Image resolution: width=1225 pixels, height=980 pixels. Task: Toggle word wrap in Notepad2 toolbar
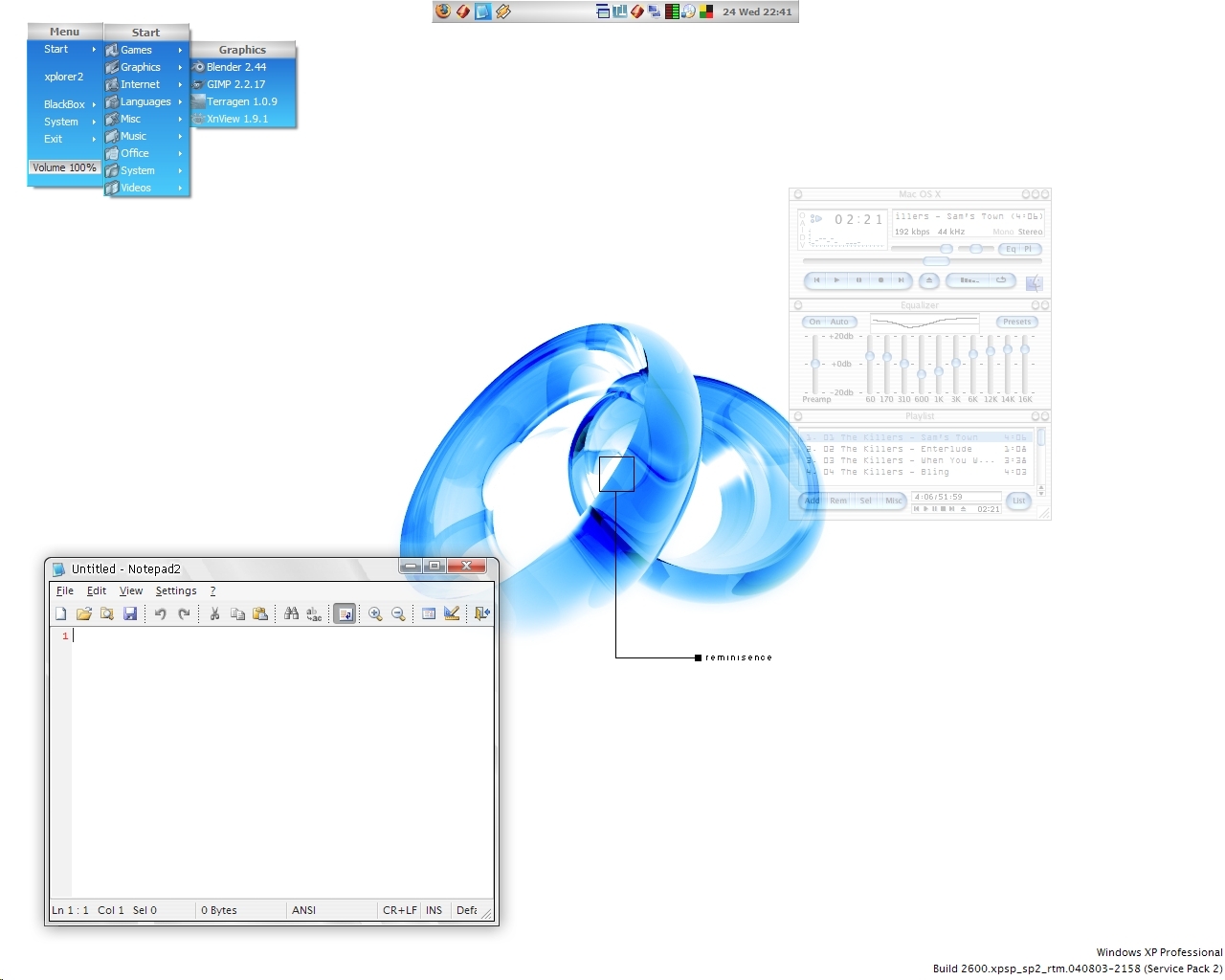click(345, 613)
